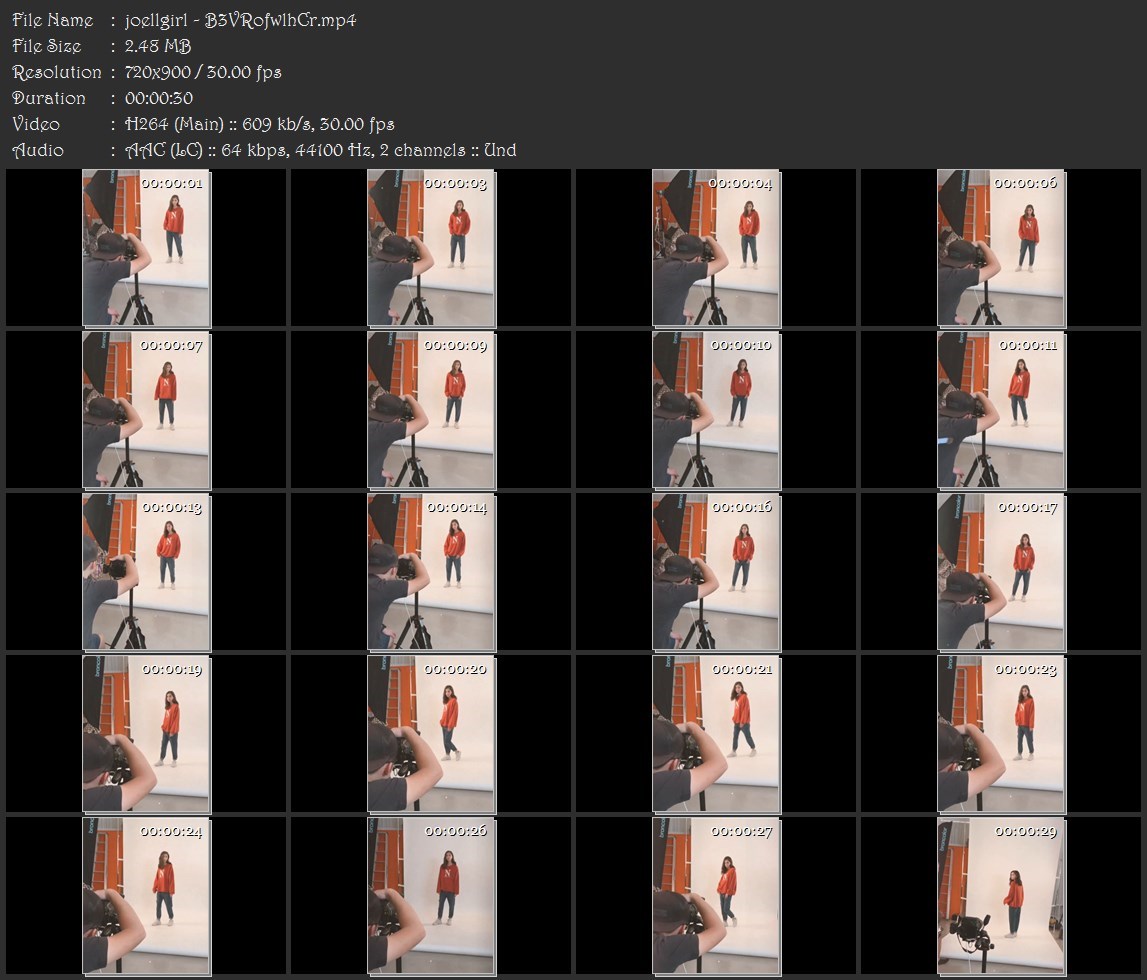Choose the frame thumbnail stamped 00:00:27
The height and width of the screenshot is (980, 1147).
click(716, 897)
